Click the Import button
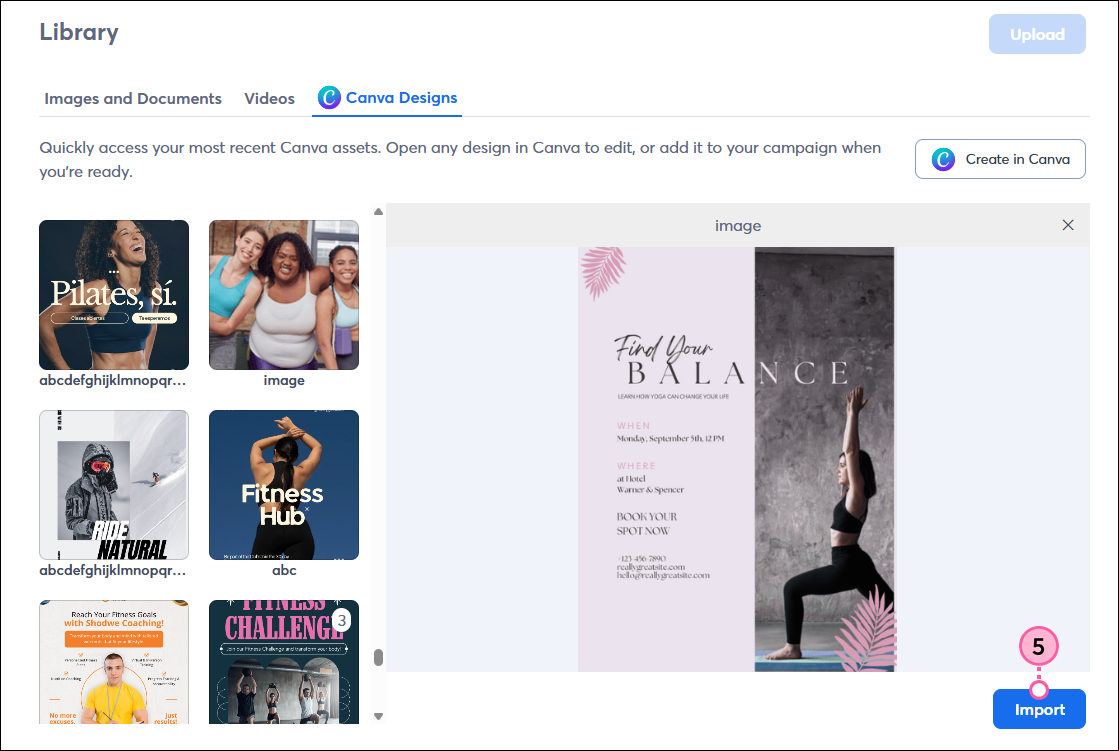Screen dimensions: 1119x751 1039,709
